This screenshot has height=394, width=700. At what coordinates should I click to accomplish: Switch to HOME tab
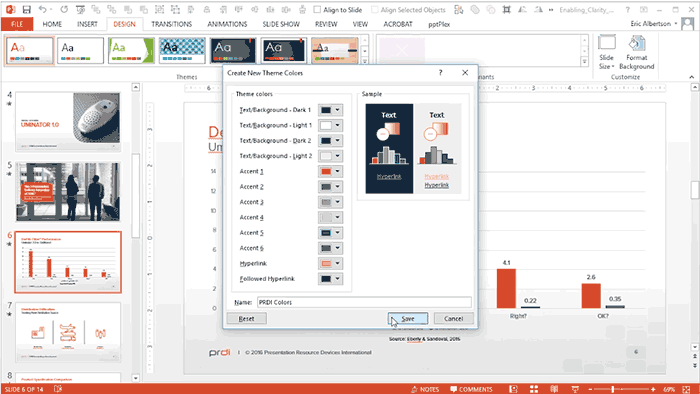point(52,24)
